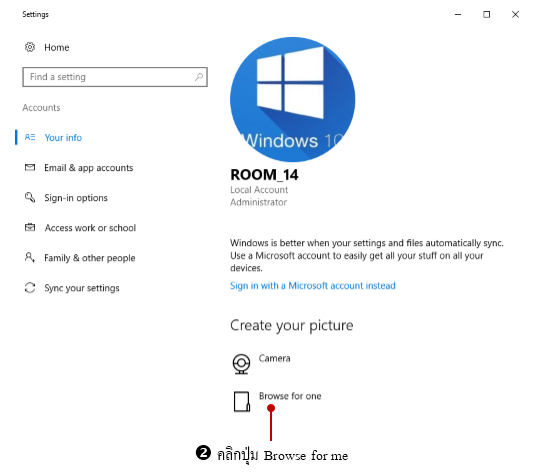
Task: Select Access work or school
Action: [90, 228]
